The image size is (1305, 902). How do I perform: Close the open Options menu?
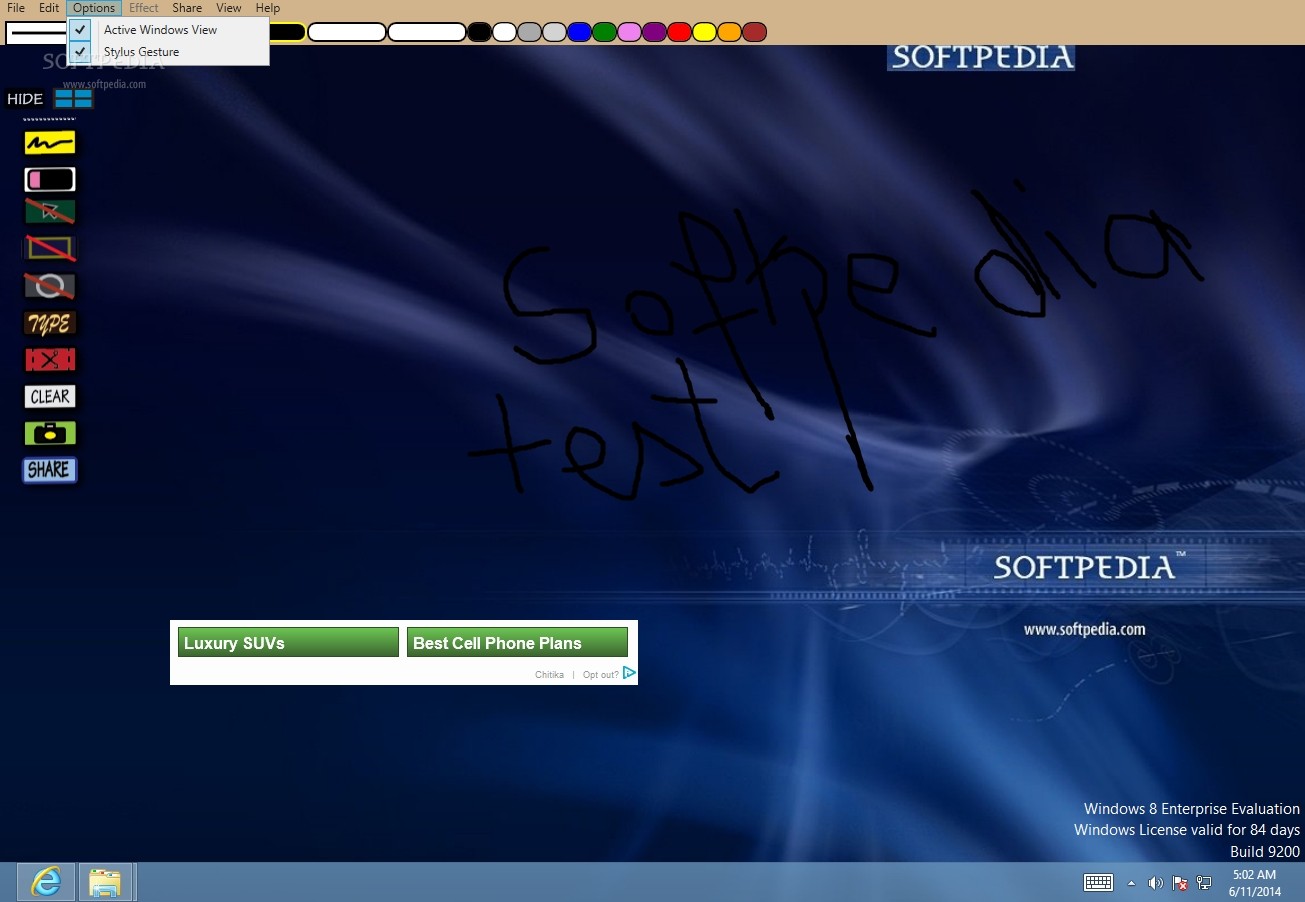94,8
